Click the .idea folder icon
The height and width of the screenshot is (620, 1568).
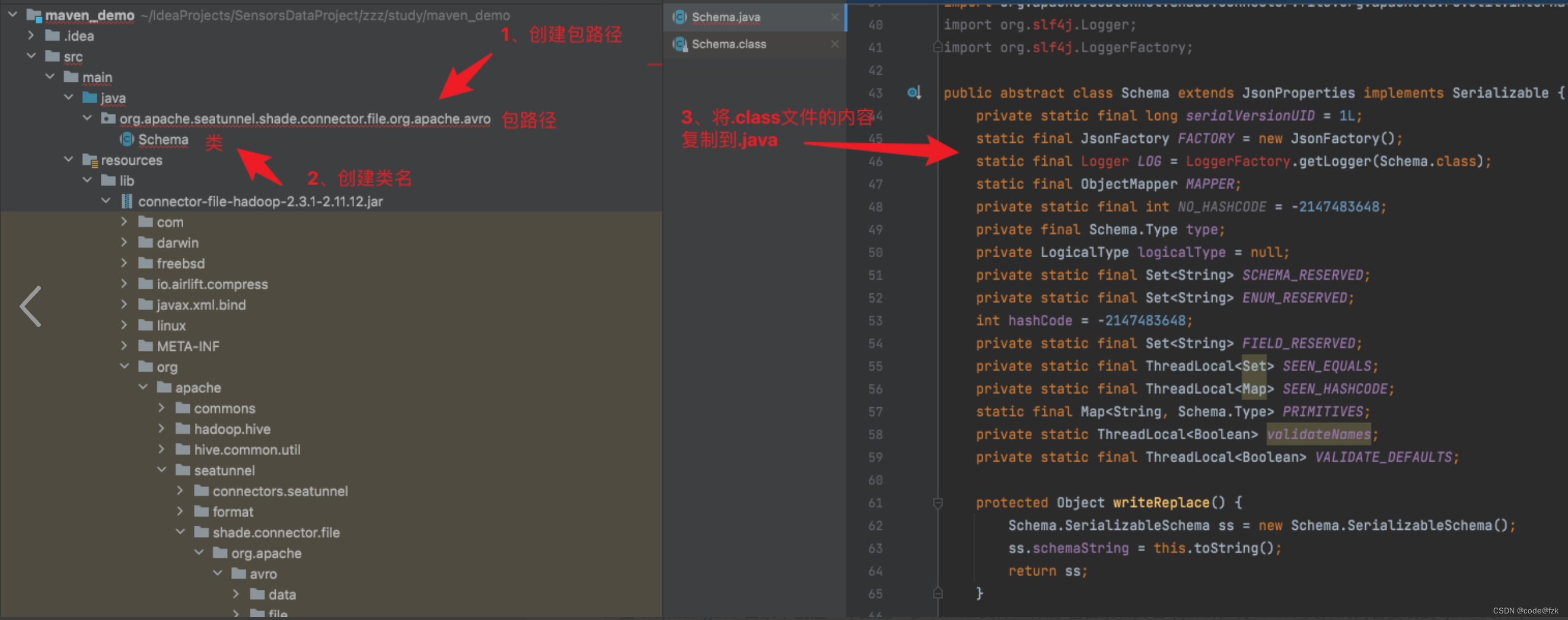tap(53, 36)
